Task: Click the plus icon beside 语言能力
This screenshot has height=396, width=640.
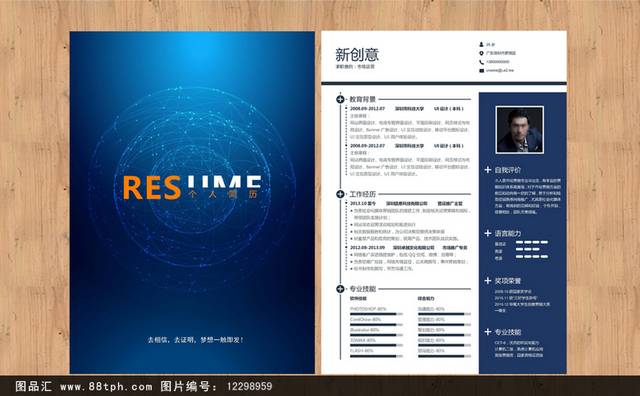Action: [488, 233]
